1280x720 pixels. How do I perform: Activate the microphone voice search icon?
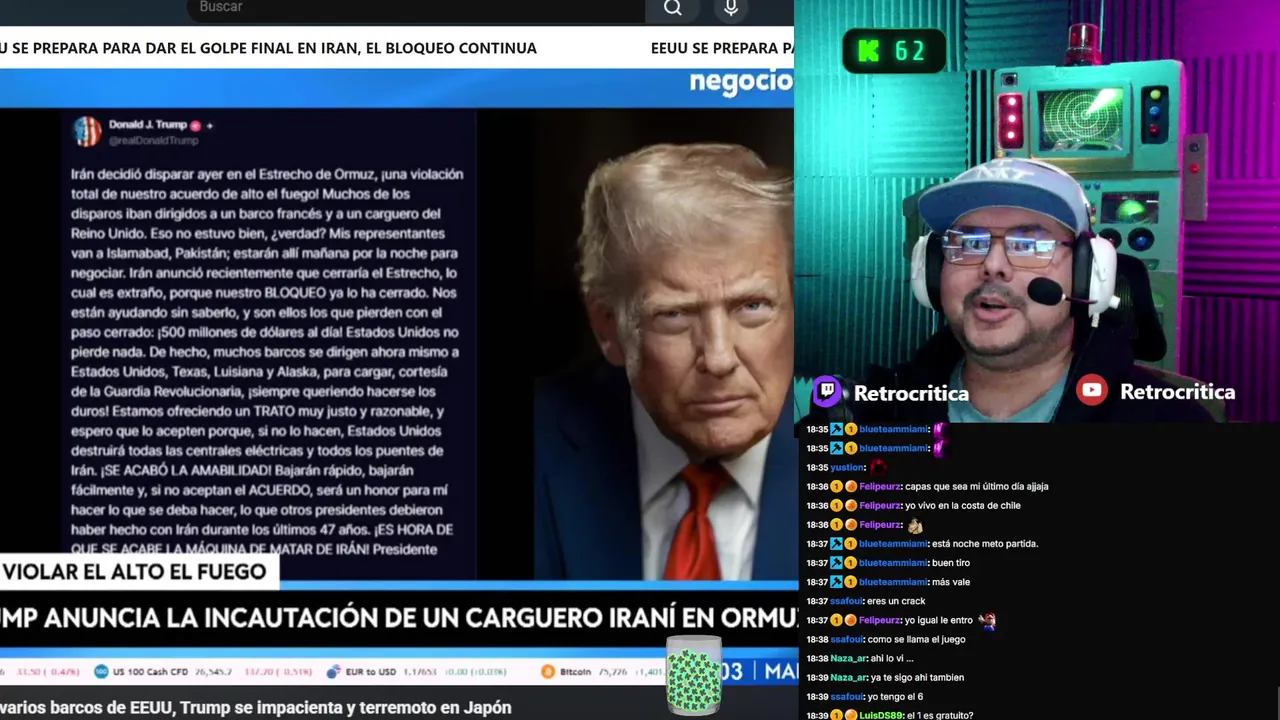click(x=731, y=8)
